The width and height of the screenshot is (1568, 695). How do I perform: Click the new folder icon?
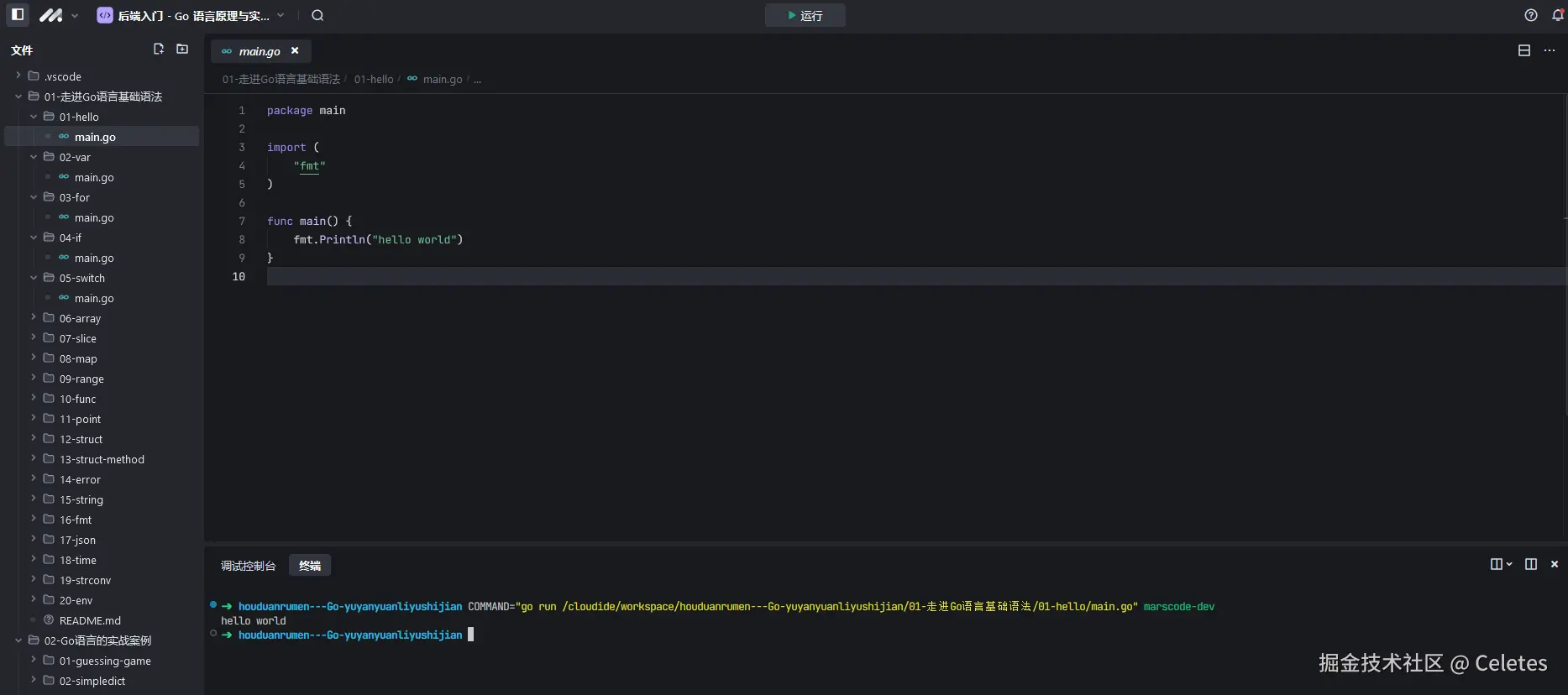click(x=182, y=50)
